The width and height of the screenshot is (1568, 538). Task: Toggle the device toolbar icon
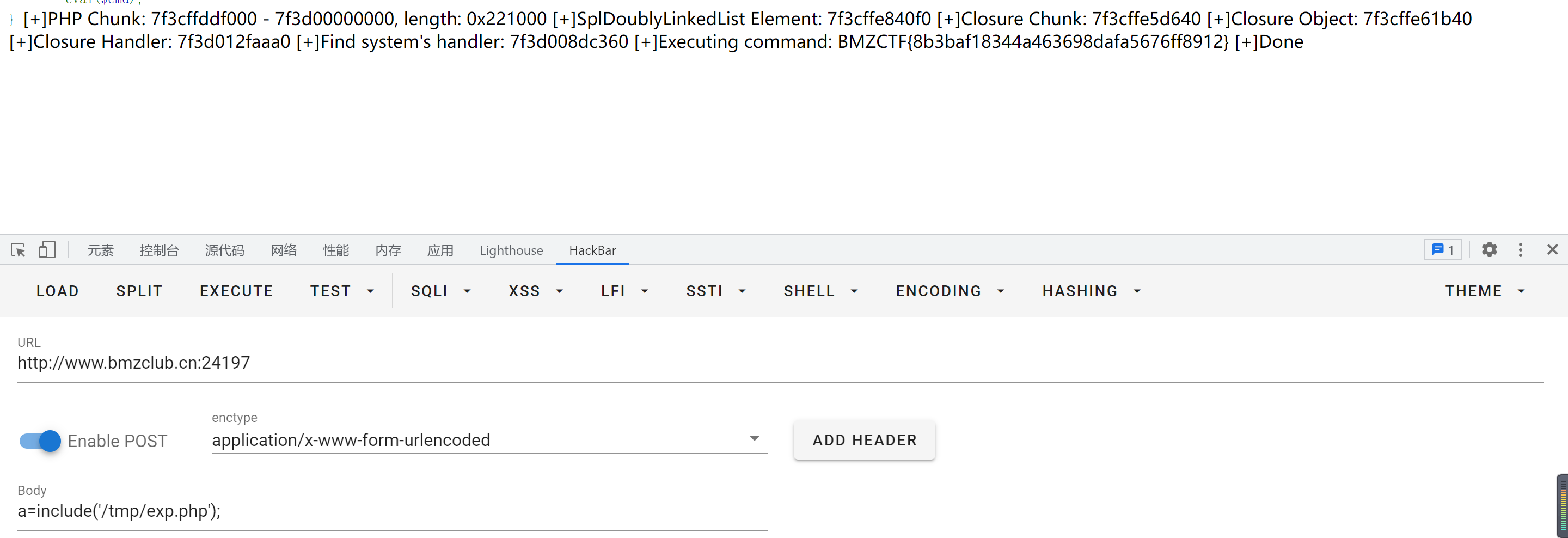tap(47, 250)
